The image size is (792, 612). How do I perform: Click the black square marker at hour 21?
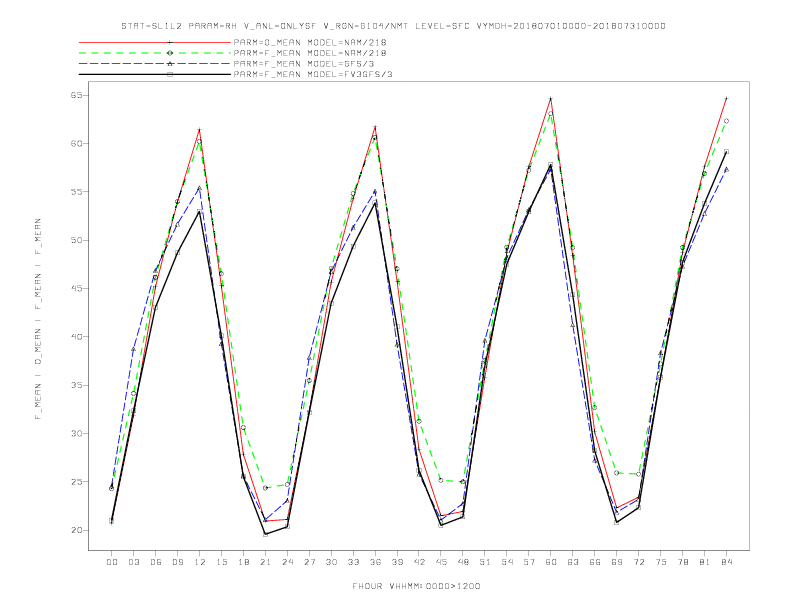point(265,534)
